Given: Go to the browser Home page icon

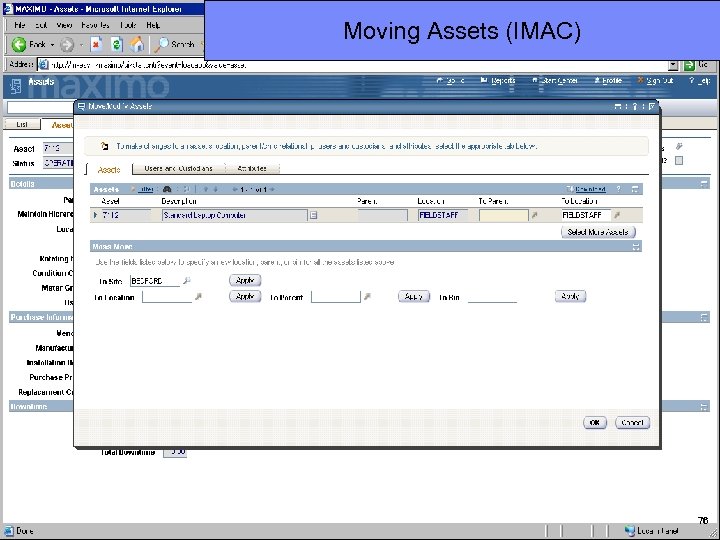Looking at the screenshot, I should 137,45.
